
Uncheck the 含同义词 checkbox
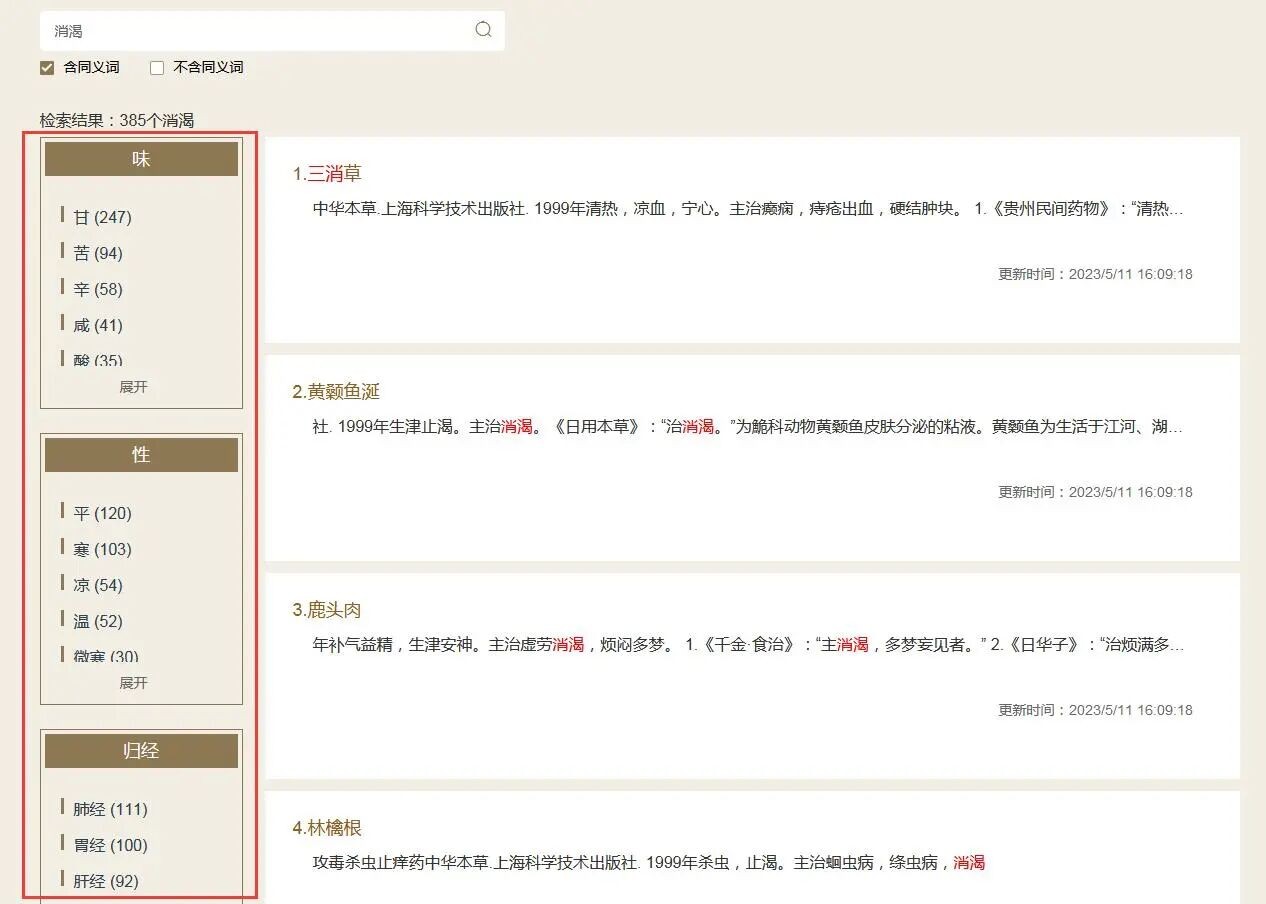47,68
